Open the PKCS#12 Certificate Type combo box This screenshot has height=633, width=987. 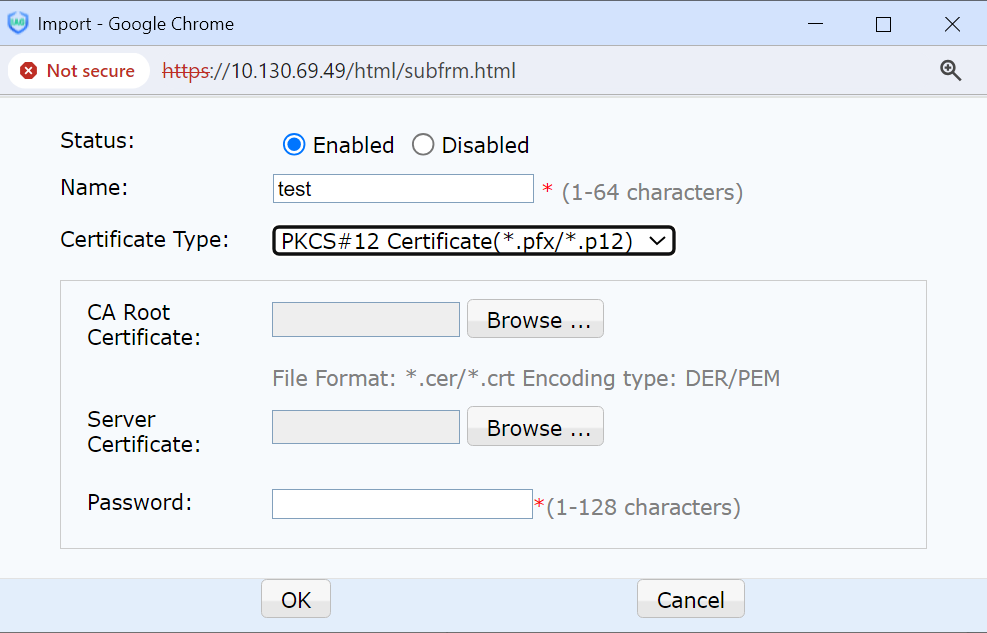pos(460,241)
